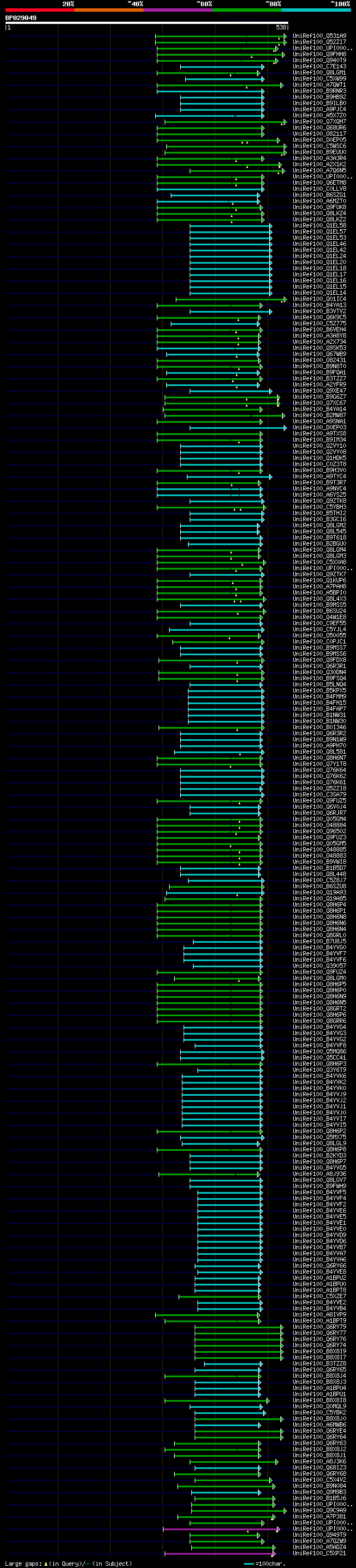This screenshot has height=1568, width=356.
Task: Click the cyan ~100% identity legend segment
Action: pyautogui.click(x=316, y=10)
